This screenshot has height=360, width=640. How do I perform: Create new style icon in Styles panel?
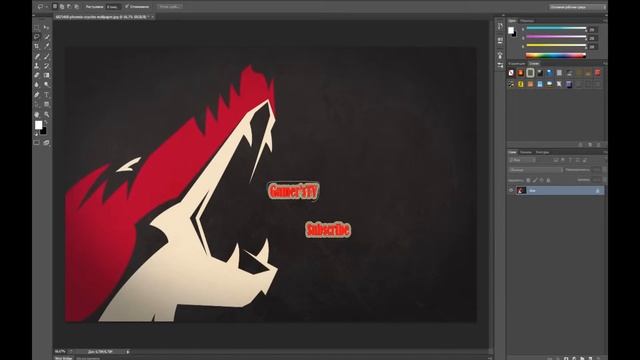click(x=590, y=144)
